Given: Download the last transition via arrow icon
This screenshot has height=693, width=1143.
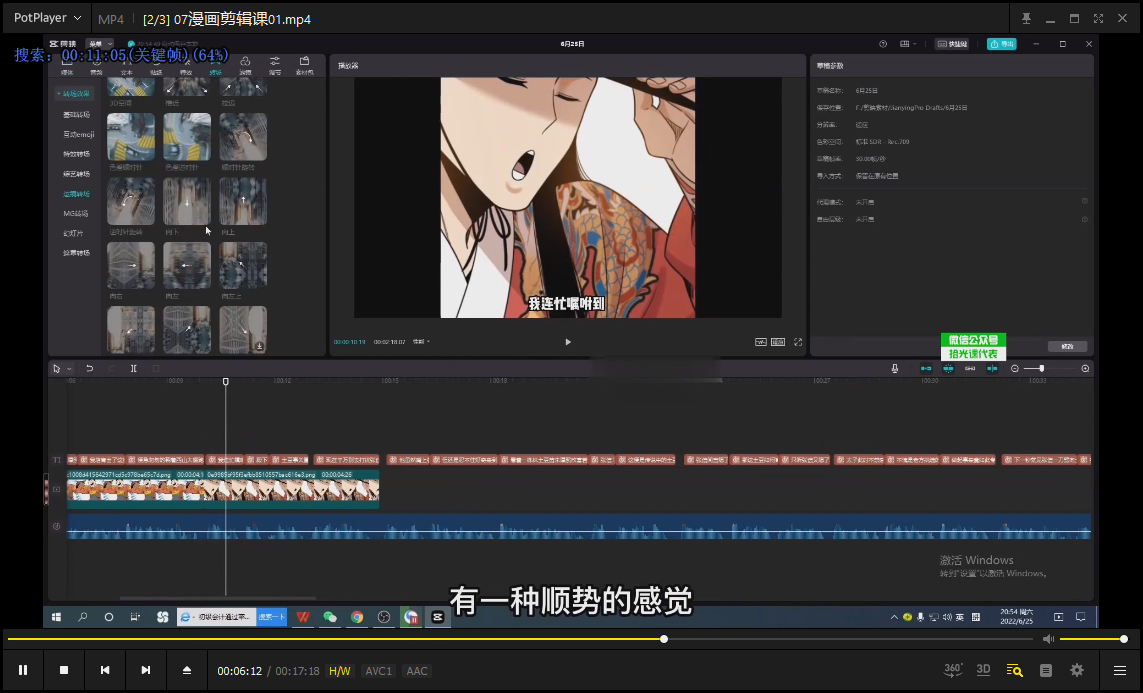Looking at the screenshot, I should [x=259, y=346].
